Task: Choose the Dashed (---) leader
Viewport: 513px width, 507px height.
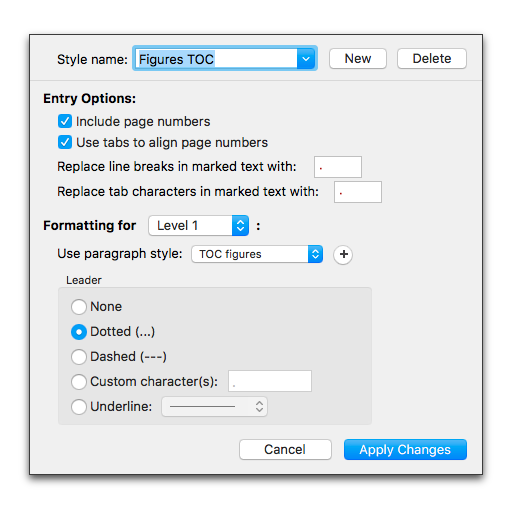Action: click(x=79, y=357)
